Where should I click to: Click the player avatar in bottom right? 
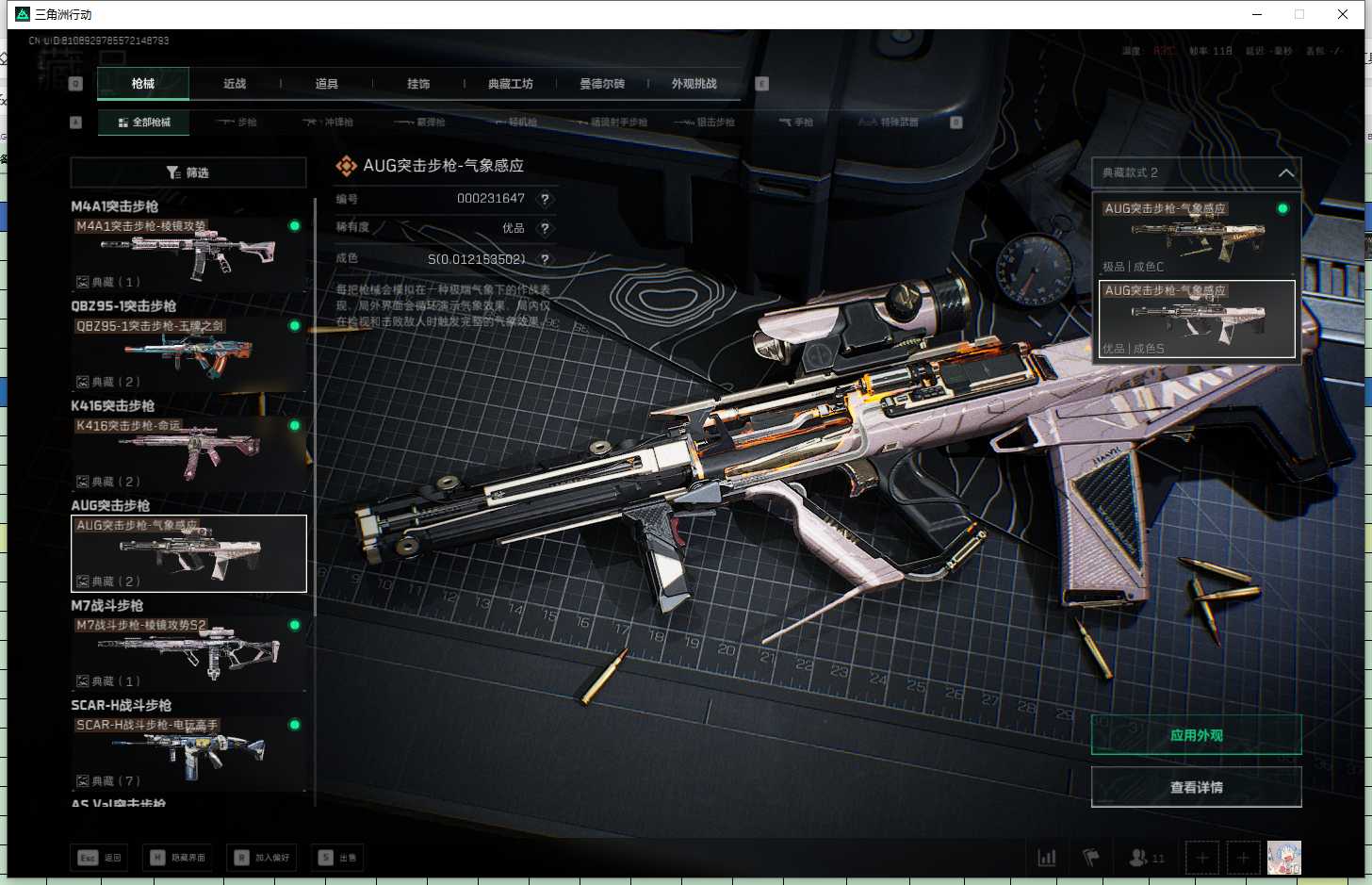pos(1283,858)
